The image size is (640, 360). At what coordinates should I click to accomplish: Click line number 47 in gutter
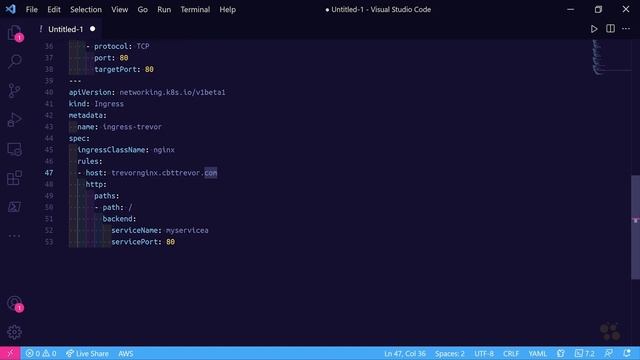(x=49, y=173)
